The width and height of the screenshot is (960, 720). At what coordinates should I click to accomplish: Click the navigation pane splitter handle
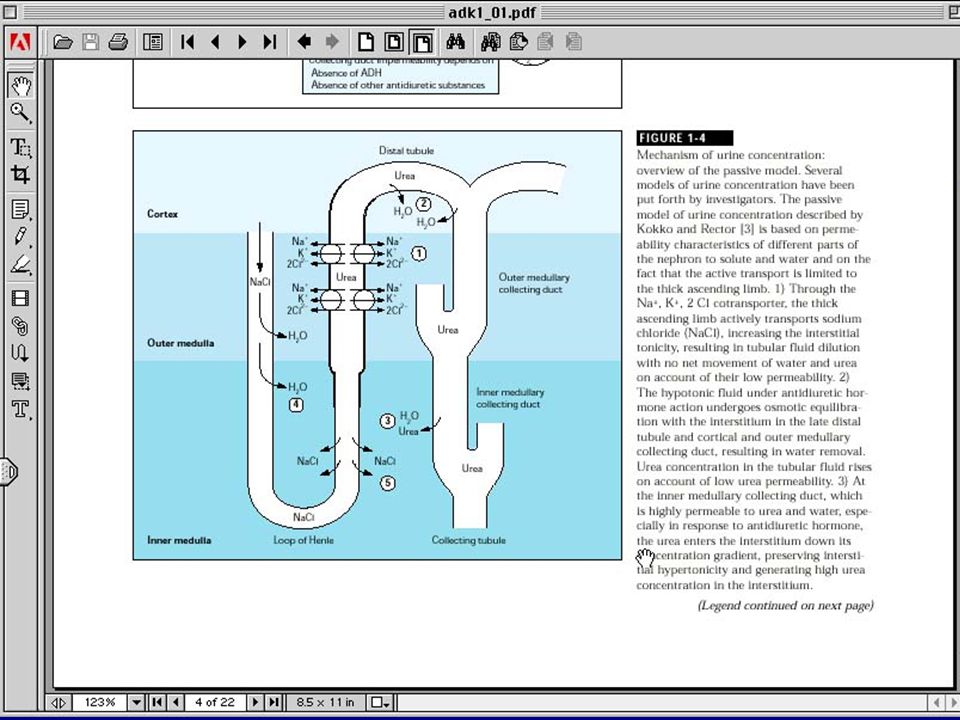(9, 472)
